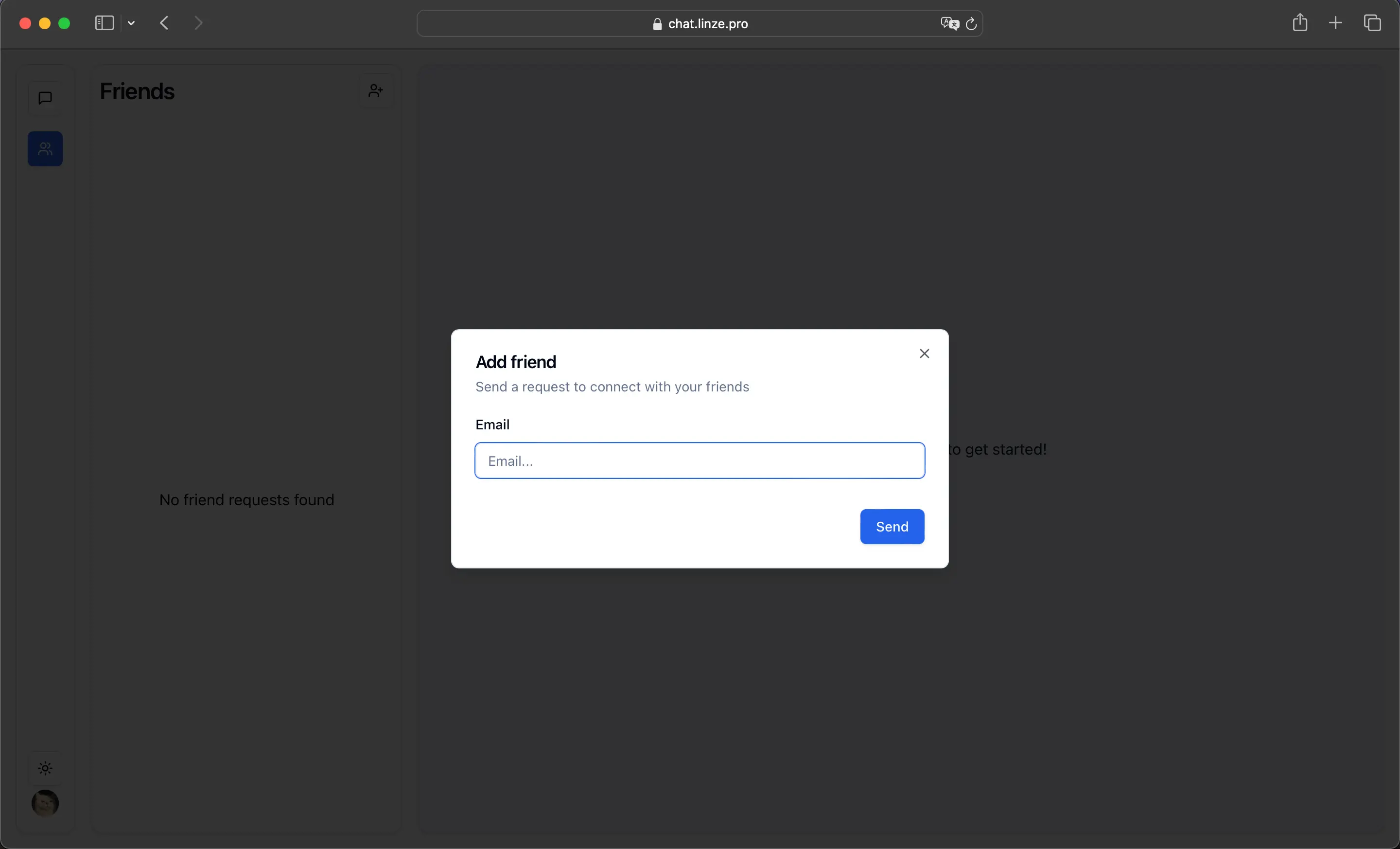Viewport: 1400px width, 849px height.
Task: Open the Safari share menu
Action: (x=1299, y=23)
